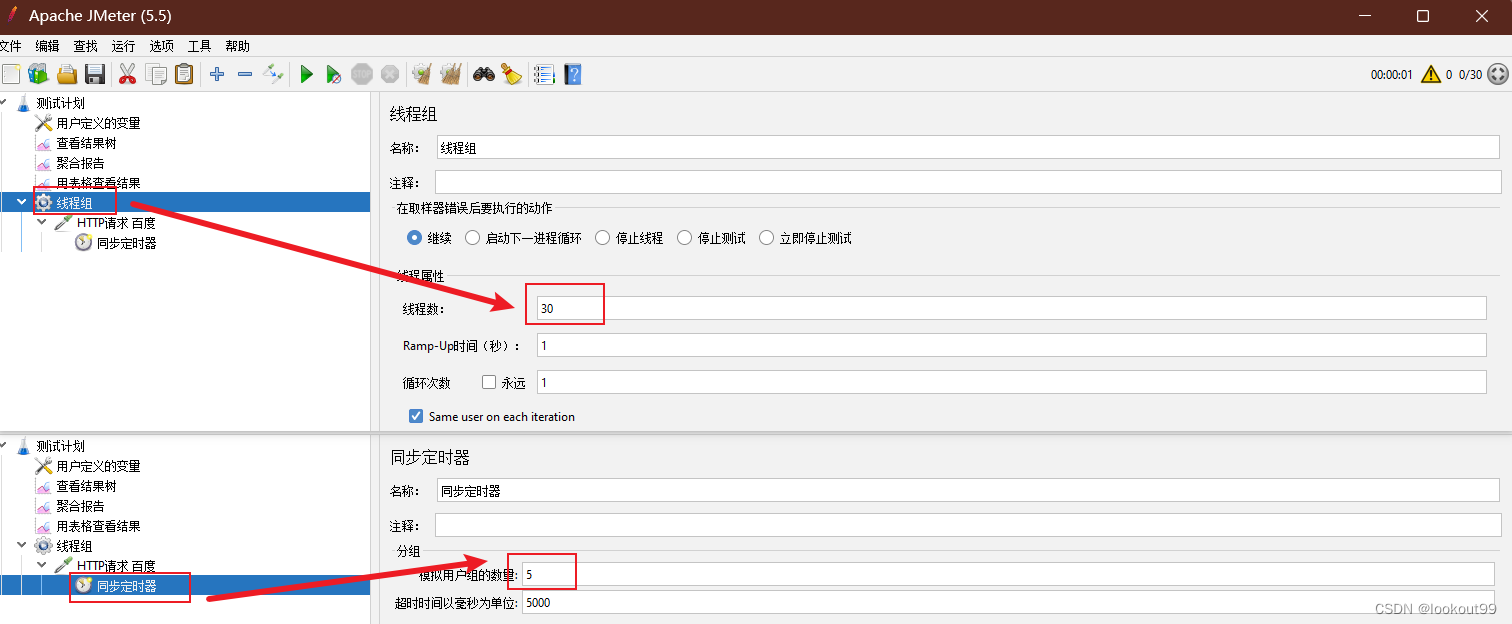Select unhighlighted 同步定时器 under highlighted 线程组
Image resolution: width=1512 pixels, height=624 pixels.
(x=126, y=243)
